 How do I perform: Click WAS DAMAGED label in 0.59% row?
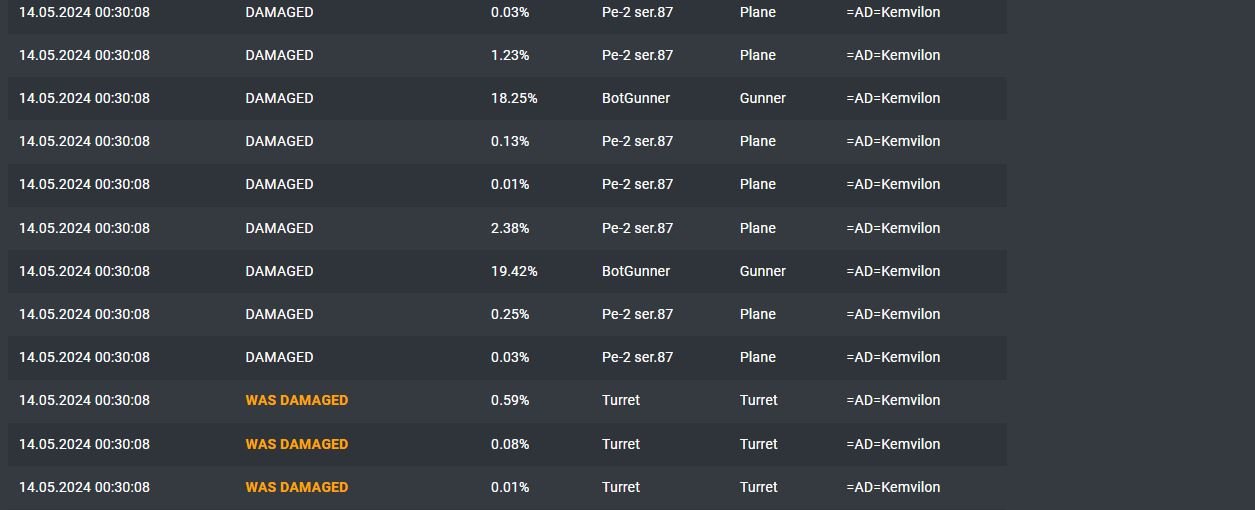pos(297,400)
